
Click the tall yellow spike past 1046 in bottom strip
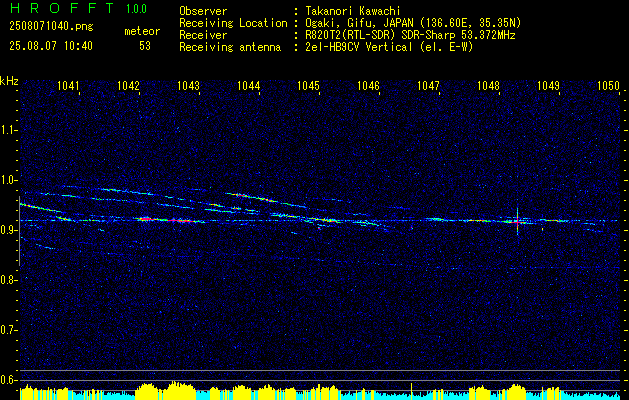[412, 392]
